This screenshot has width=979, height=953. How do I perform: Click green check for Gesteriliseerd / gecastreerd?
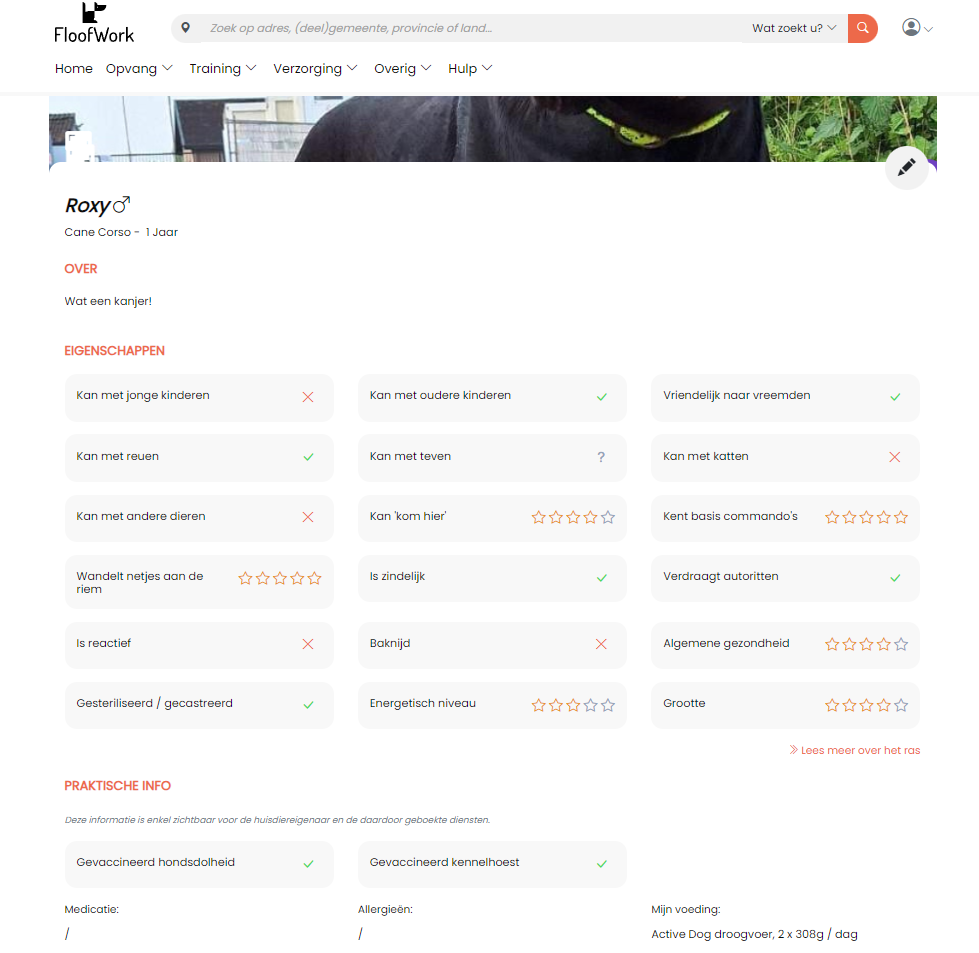pyautogui.click(x=308, y=705)
